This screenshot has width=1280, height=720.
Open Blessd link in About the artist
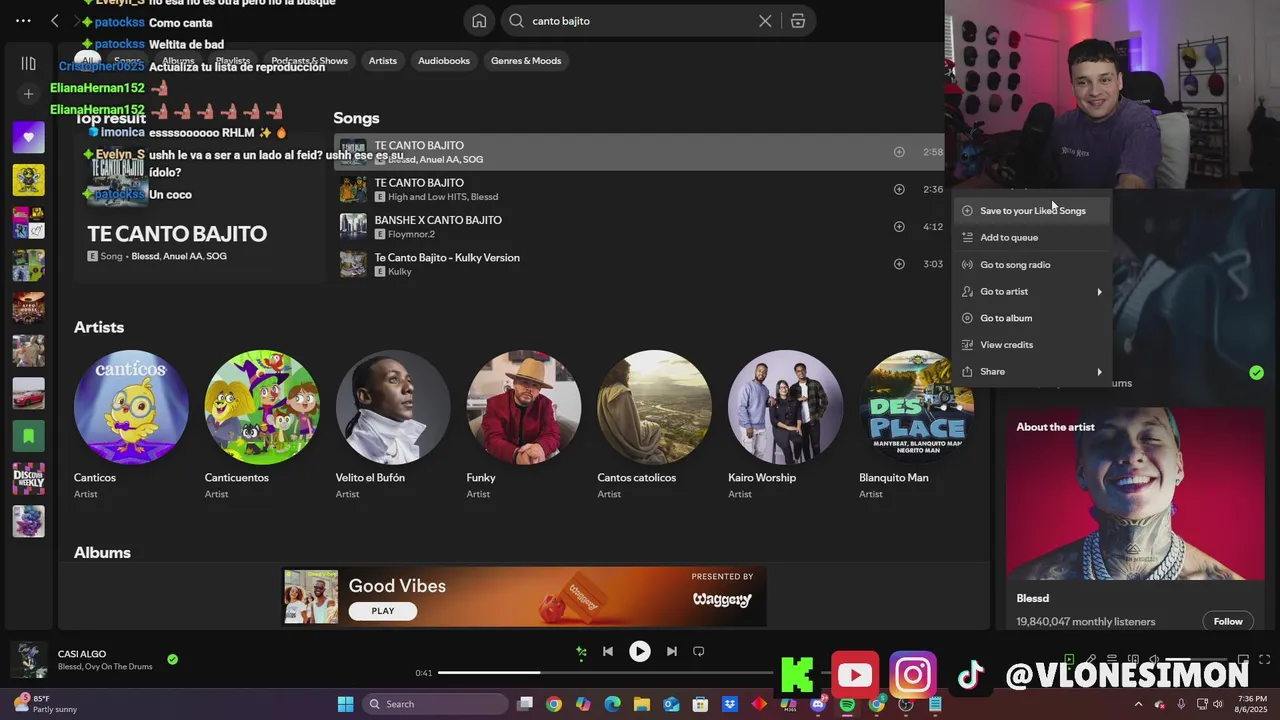1033,598
